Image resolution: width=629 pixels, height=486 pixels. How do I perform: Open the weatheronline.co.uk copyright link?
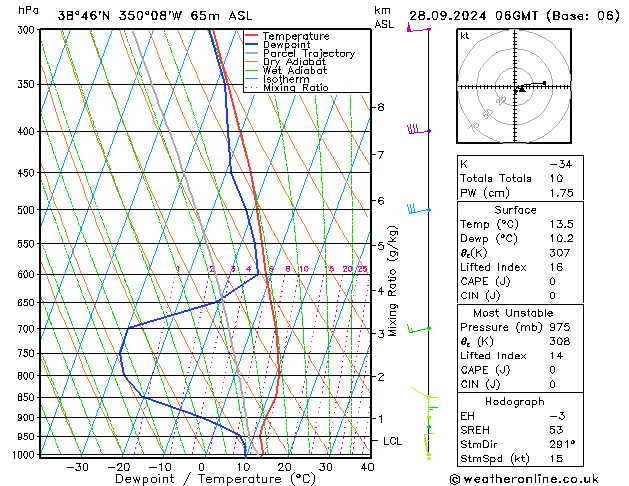[x=524, y=479]
